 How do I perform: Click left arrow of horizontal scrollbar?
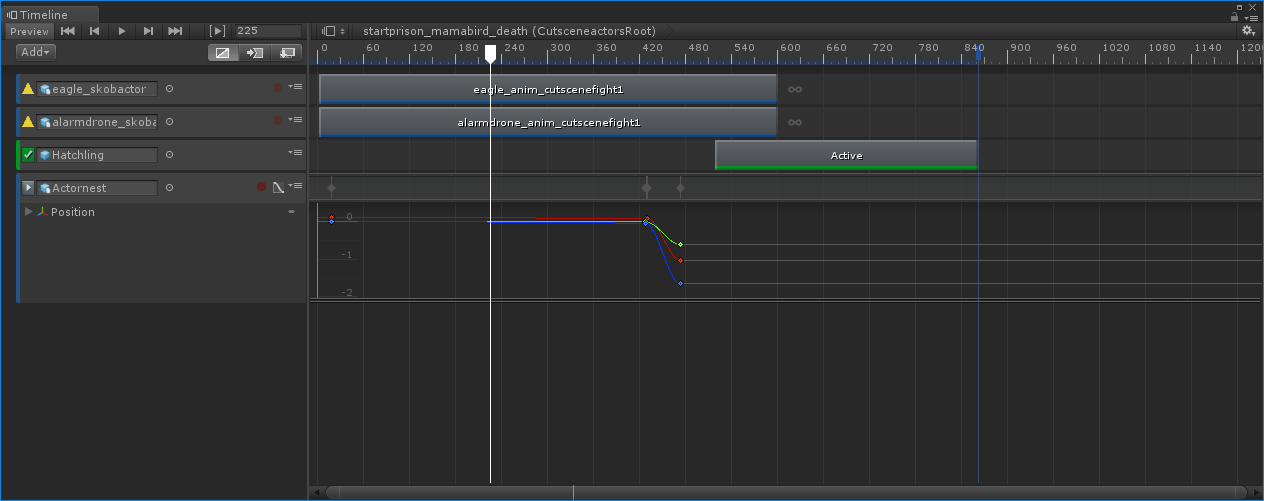point(317,492)
